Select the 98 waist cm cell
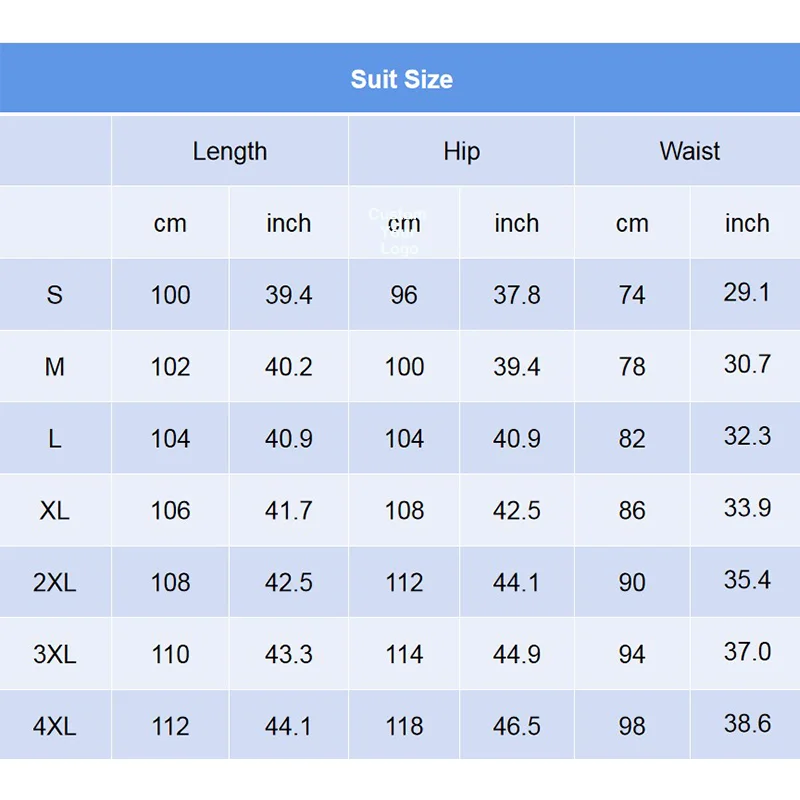Image resolution: width=800 pixels, height=800 pixels. [632, 726]
